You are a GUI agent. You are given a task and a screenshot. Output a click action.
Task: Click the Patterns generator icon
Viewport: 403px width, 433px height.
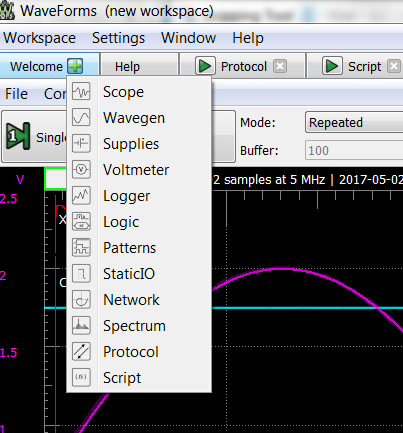point(81,248)
